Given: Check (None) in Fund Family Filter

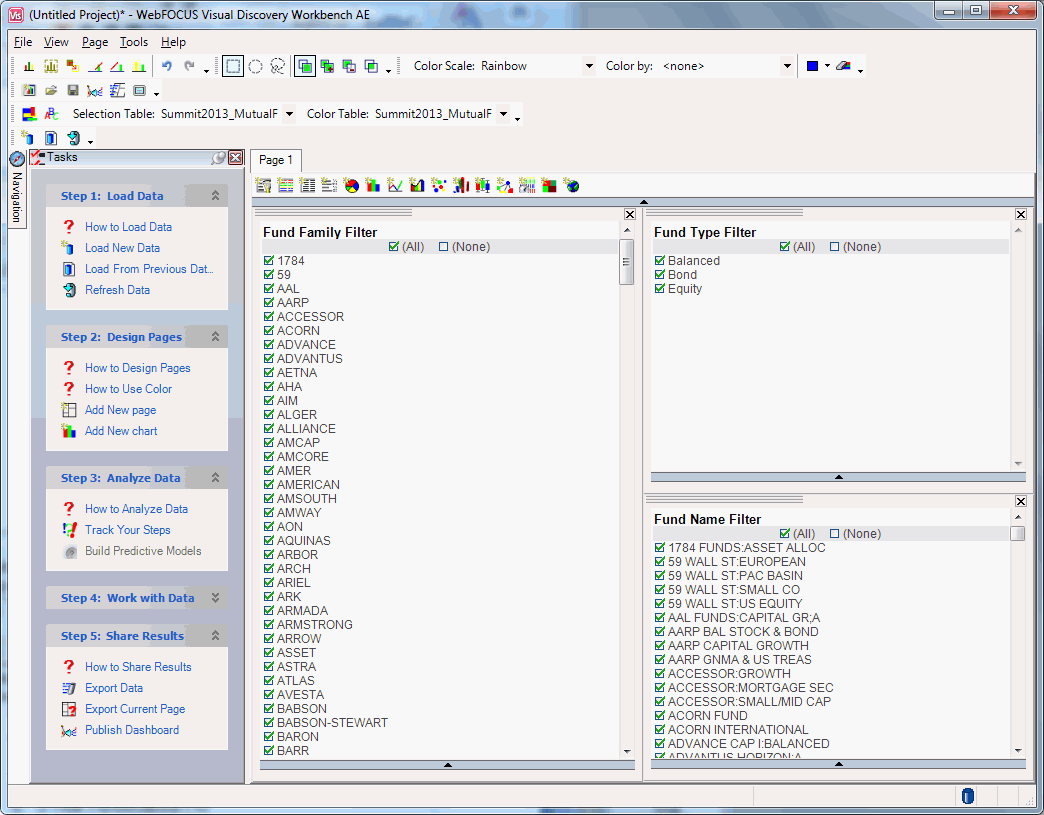Looking at the screenshot, I should click(x=444, y=247).
